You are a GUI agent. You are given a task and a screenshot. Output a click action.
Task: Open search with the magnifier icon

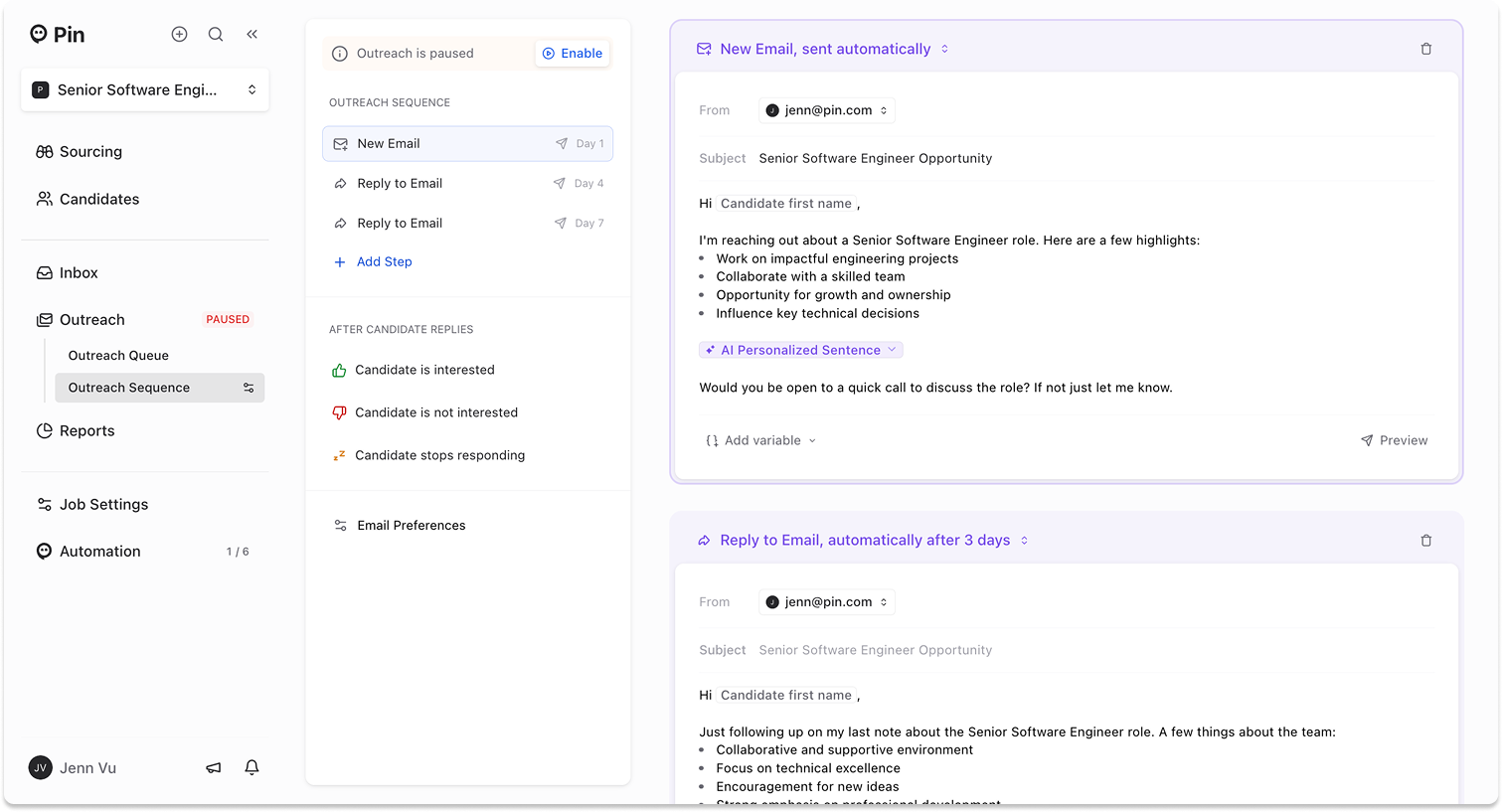pyautogui.click(x=216, y=34)
